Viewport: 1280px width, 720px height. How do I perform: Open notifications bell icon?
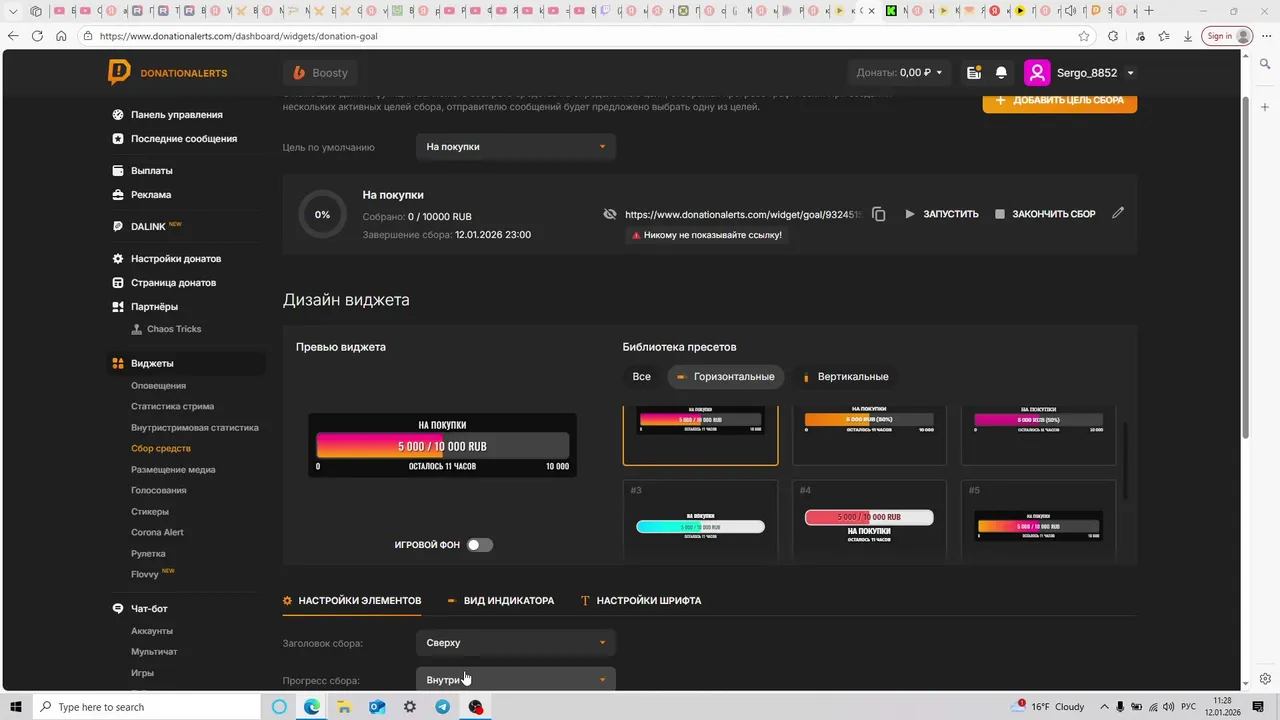point(1001,73)
